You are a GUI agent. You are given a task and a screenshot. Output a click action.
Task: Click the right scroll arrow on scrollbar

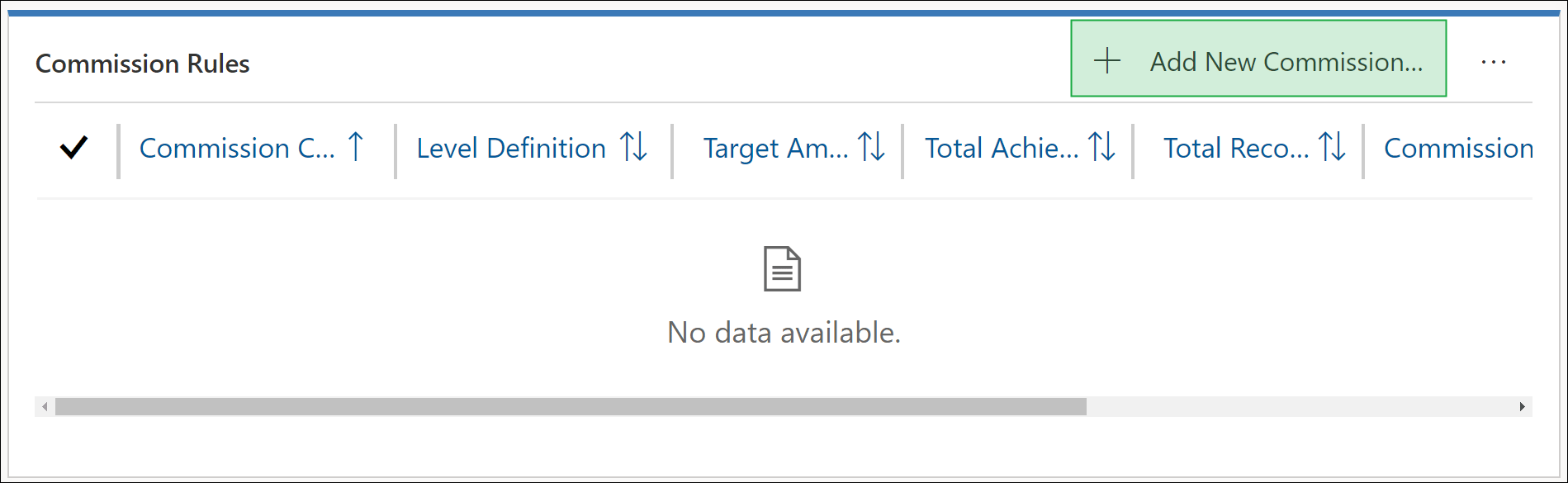(x=1523, y=406)
